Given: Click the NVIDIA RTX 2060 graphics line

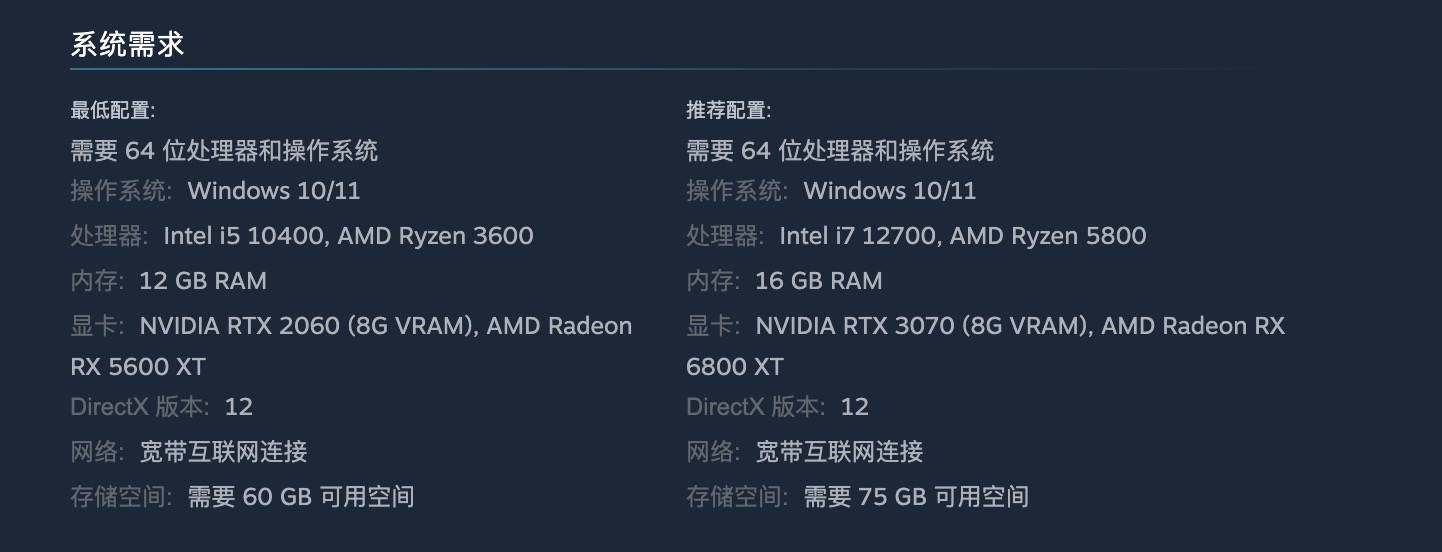Looking at the screenshot, I should click(386, 326).
